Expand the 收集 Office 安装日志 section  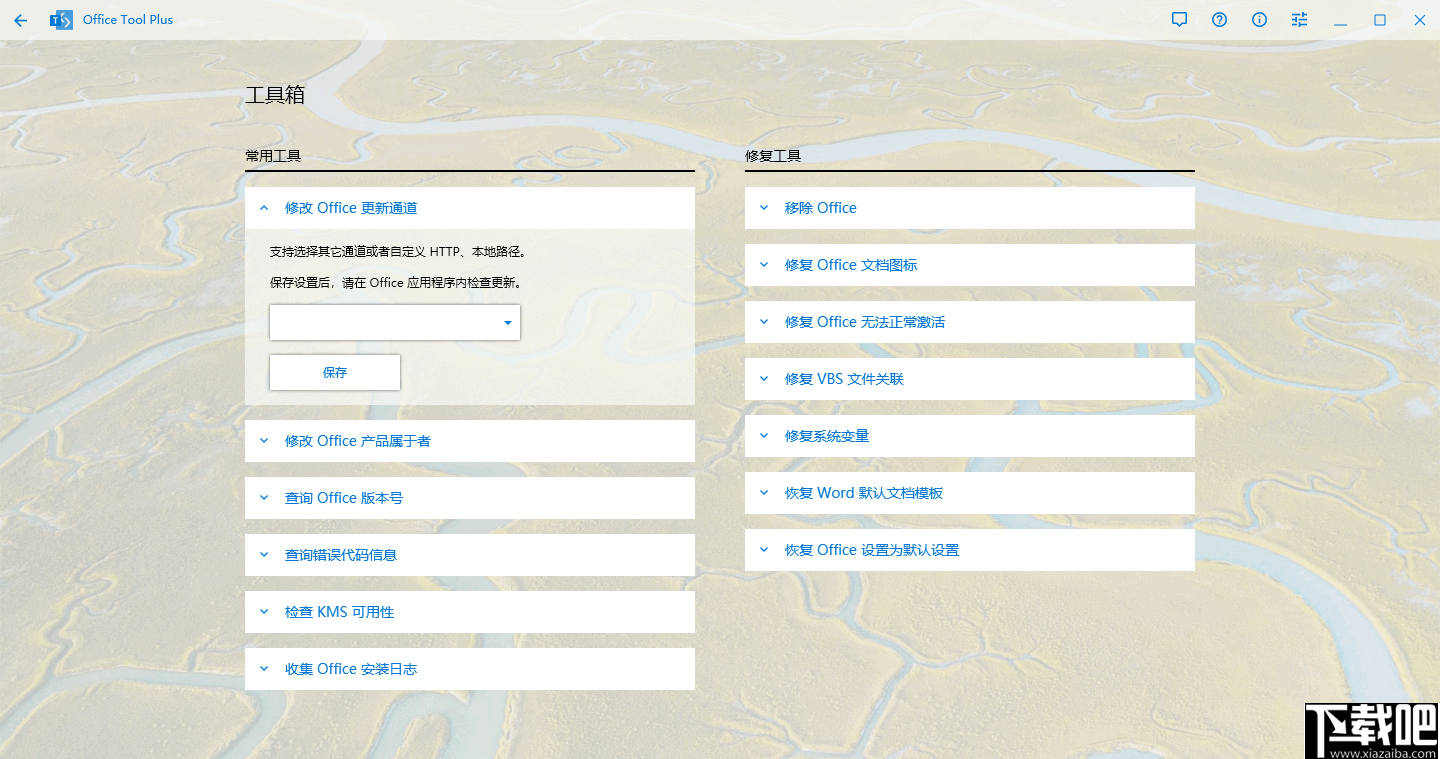pos(264,668)
